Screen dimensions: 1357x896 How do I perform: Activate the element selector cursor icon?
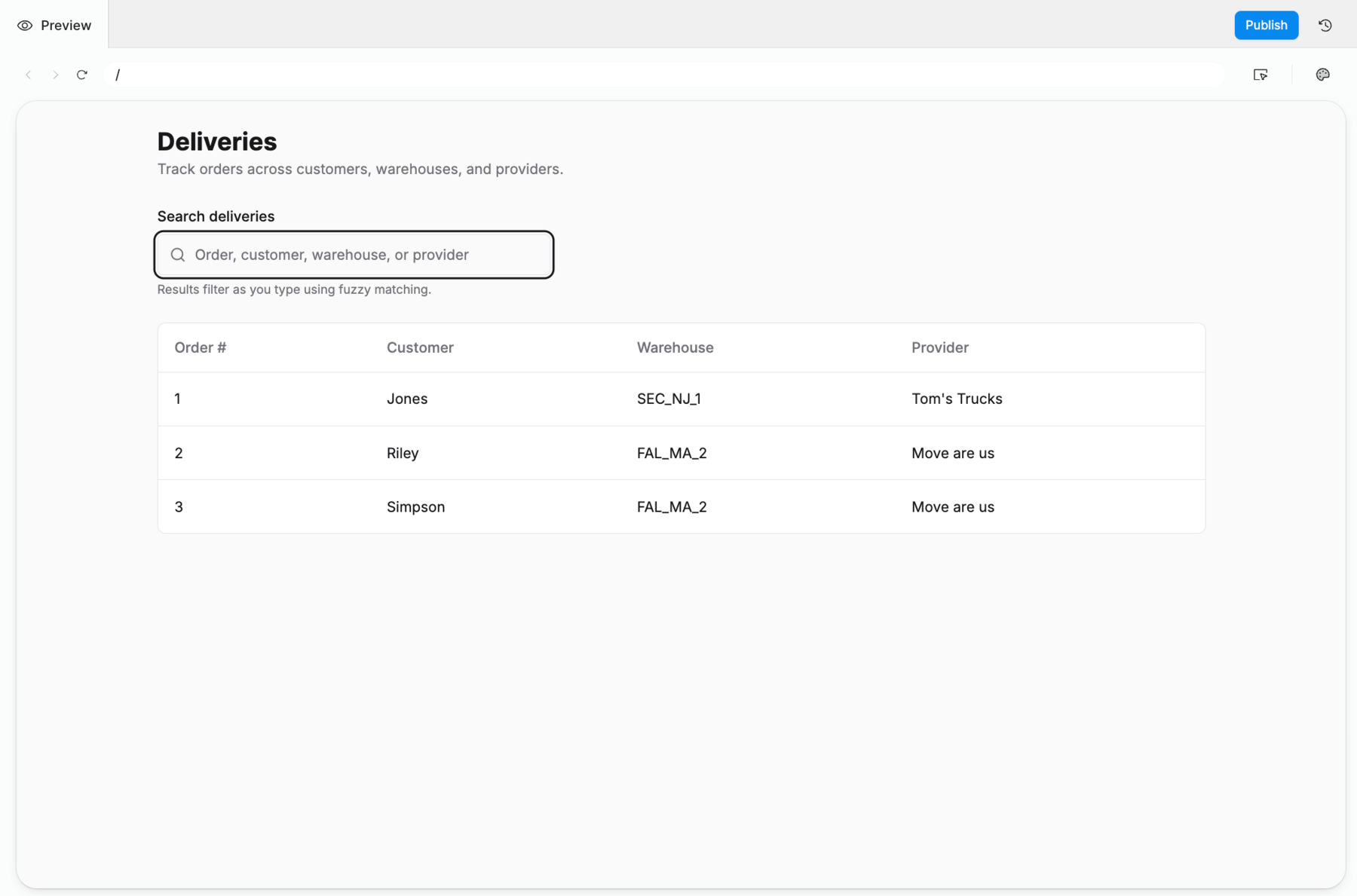(x=1261, y=75)
